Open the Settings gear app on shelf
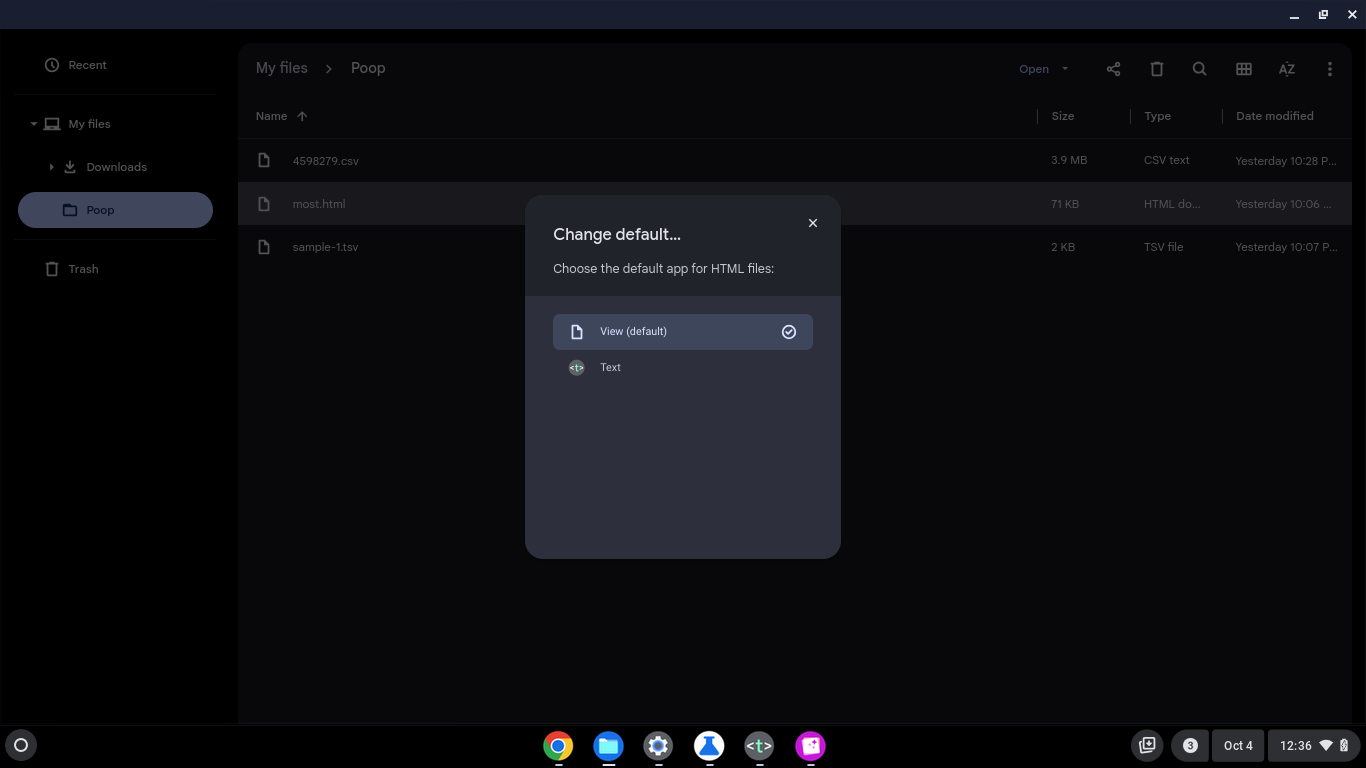The image size is (1366, 768). click(658, 746)
